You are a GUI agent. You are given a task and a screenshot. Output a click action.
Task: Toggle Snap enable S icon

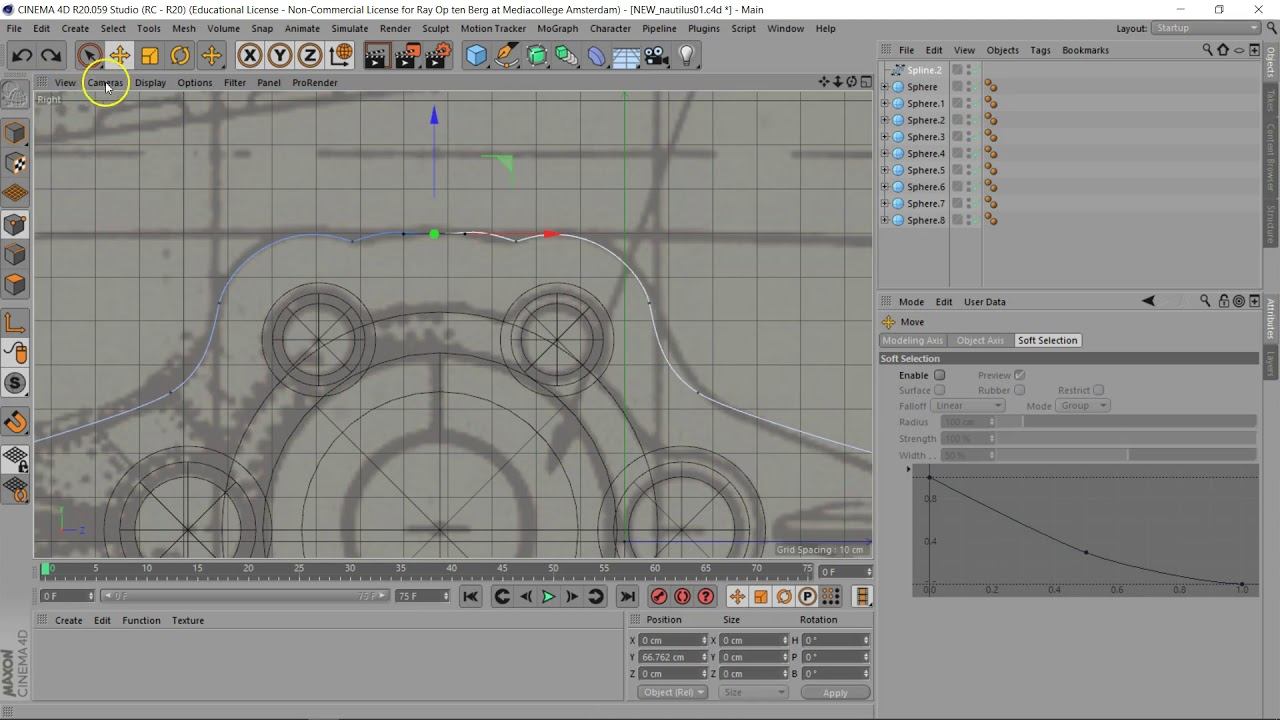coord(15,383)
